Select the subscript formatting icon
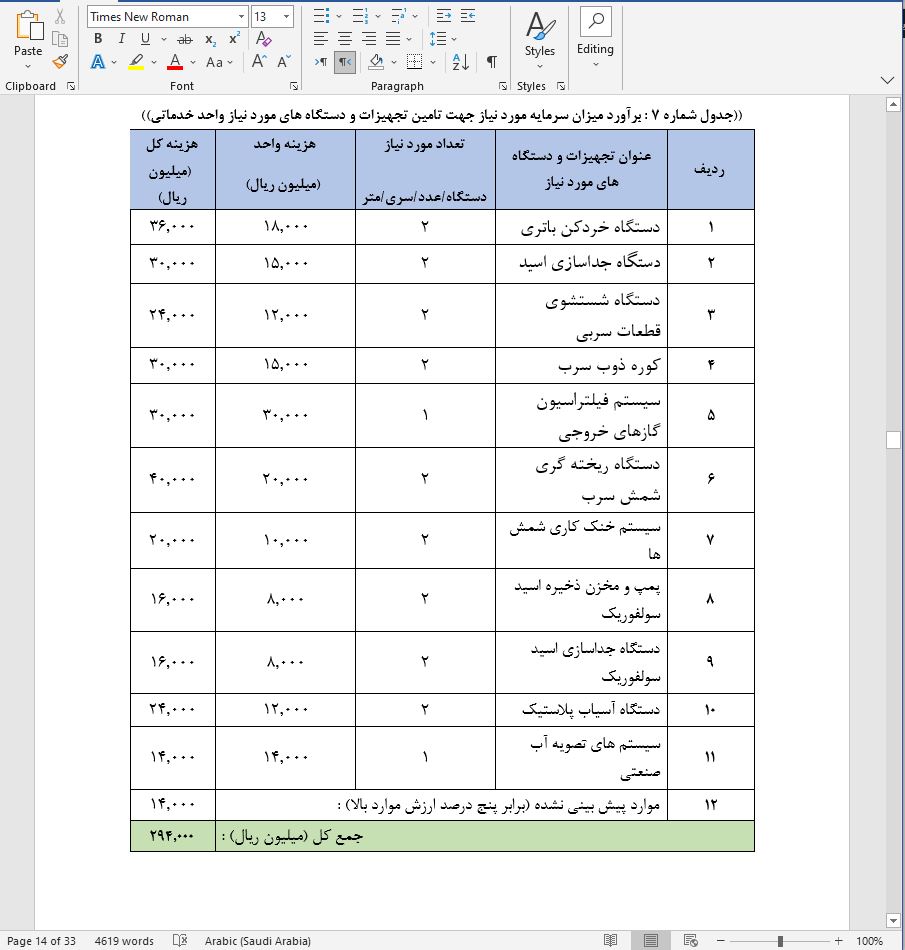Screen dimensions: 905x950 [210, 39]
